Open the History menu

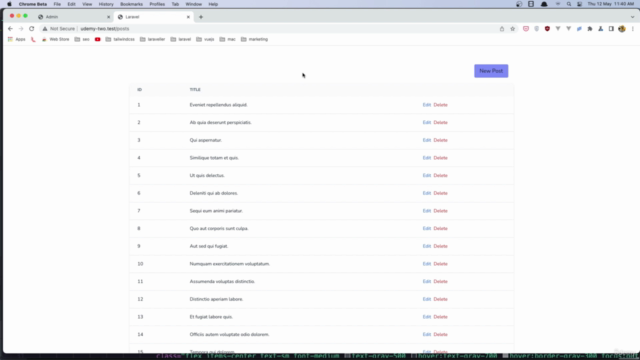point(106,4)
